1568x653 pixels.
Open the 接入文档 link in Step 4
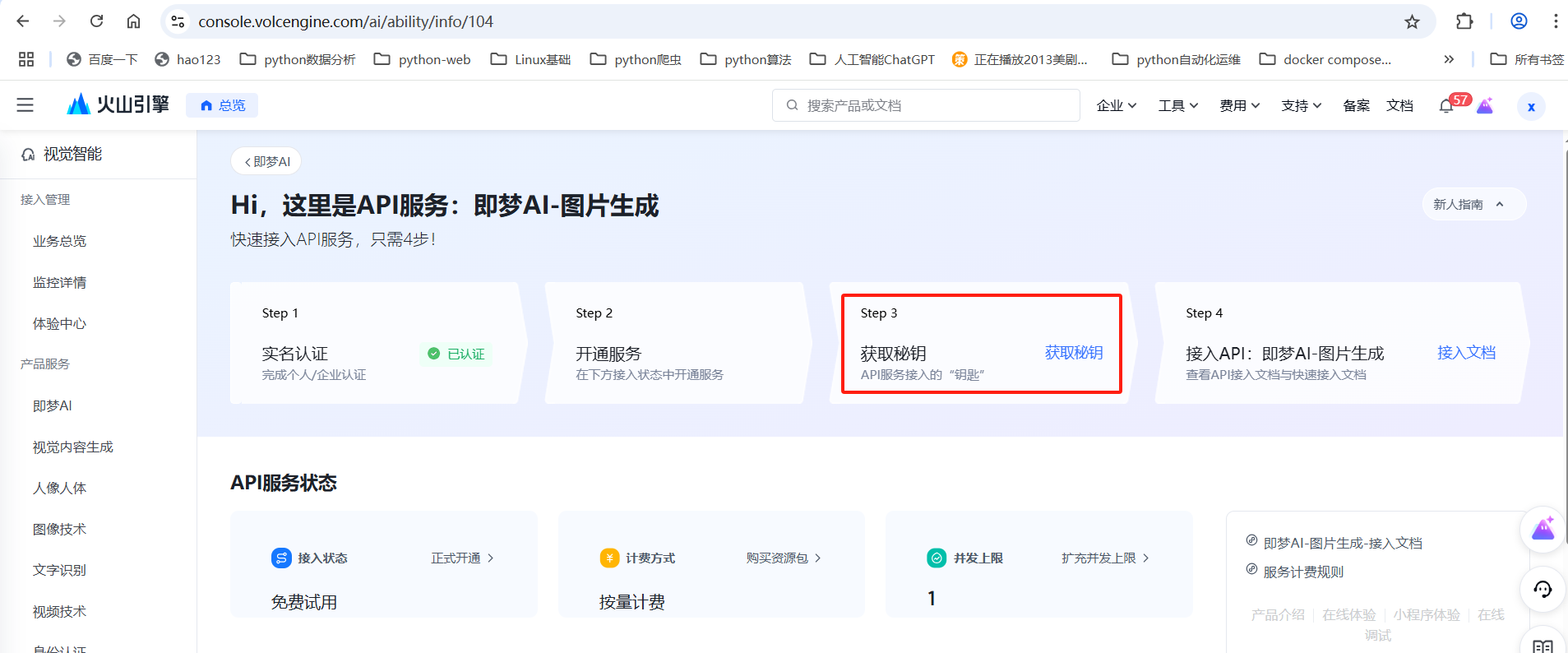1466,352
